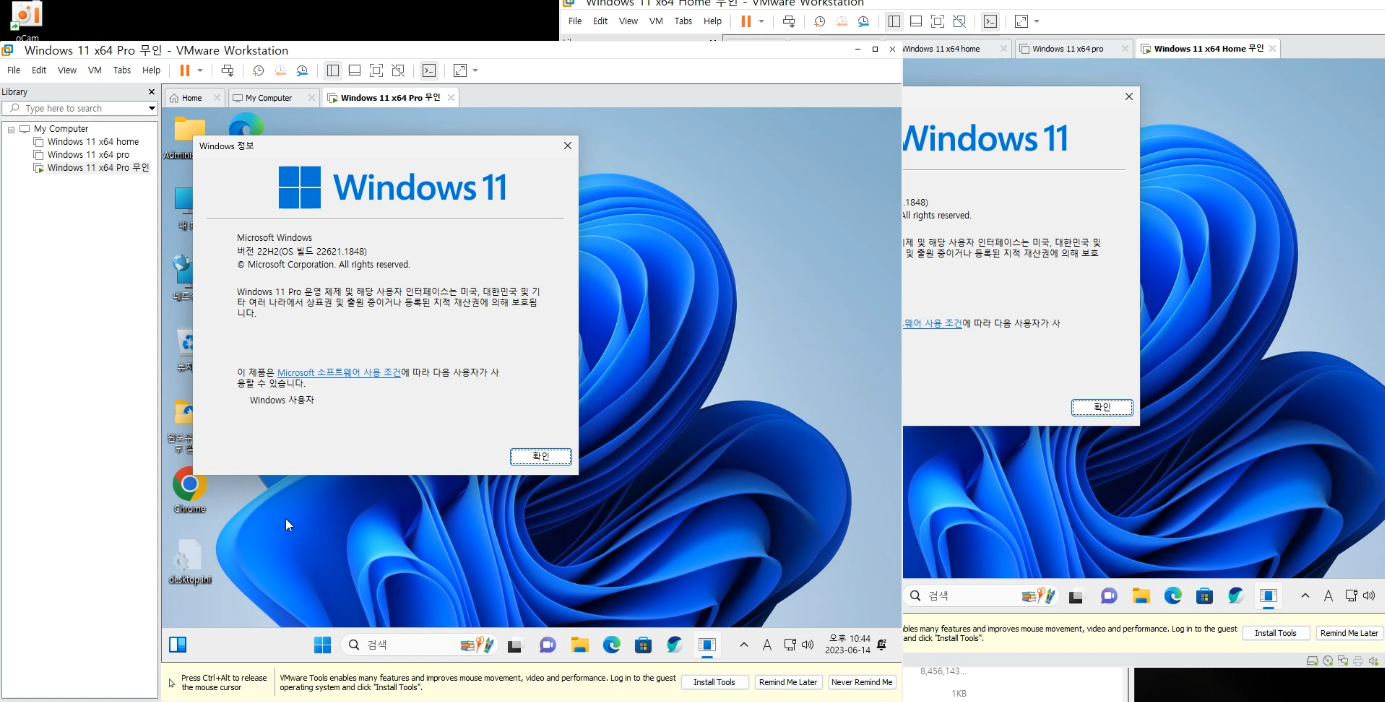The height and width of the screenshot is (702, 1385).
Task: Close the Library panel
Action: coord(152,92)
